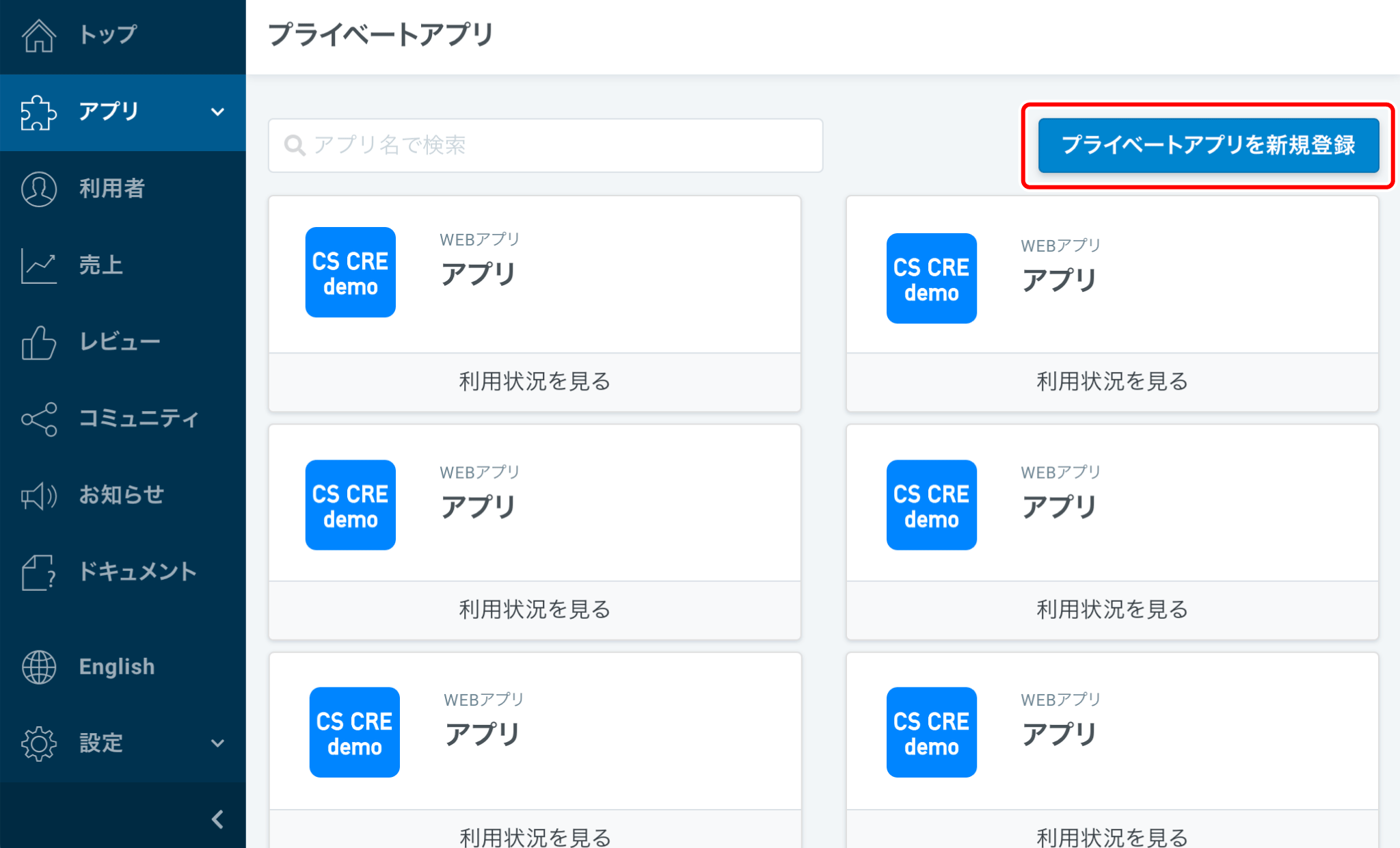
Task: Expand the アプリ menu chevron
Action: [x=217, y=112]
